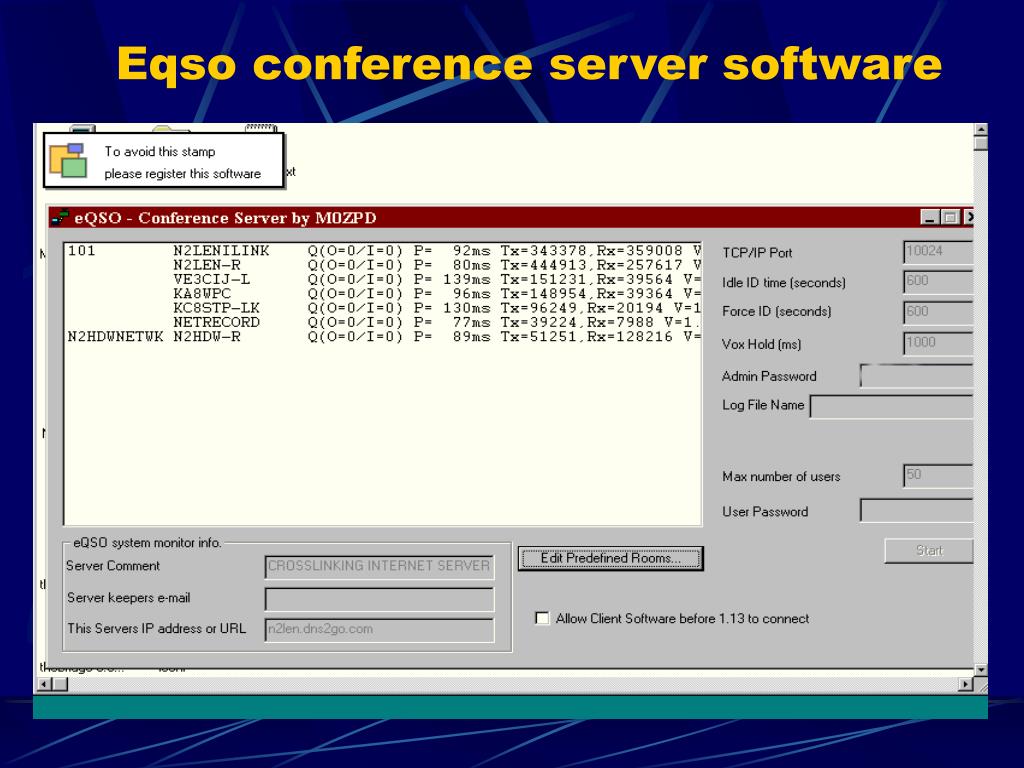
Task: Select the N2HDW-R user row
Action: tap(384, 337)
